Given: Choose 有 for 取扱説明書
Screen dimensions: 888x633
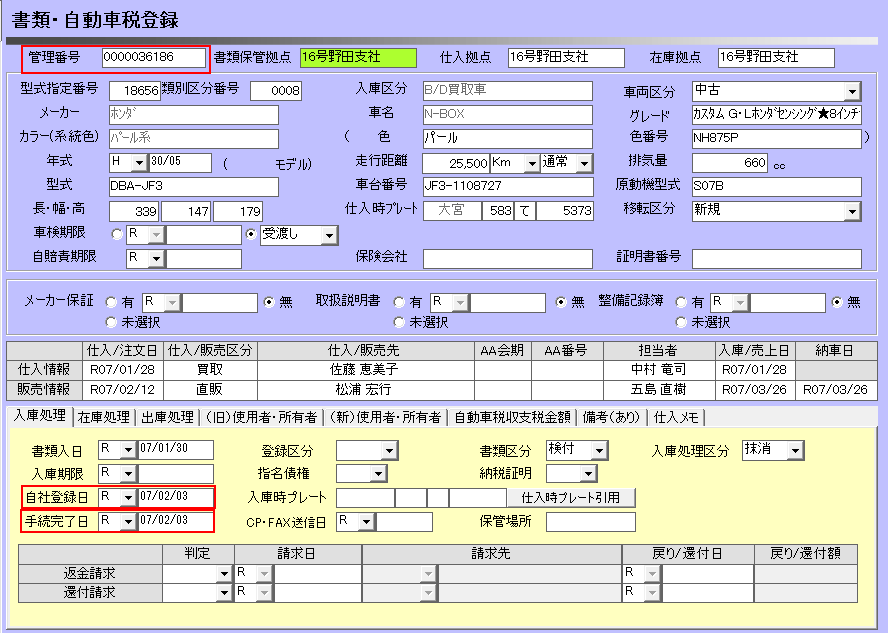Looking at the screenshot, I should point(399,302).
